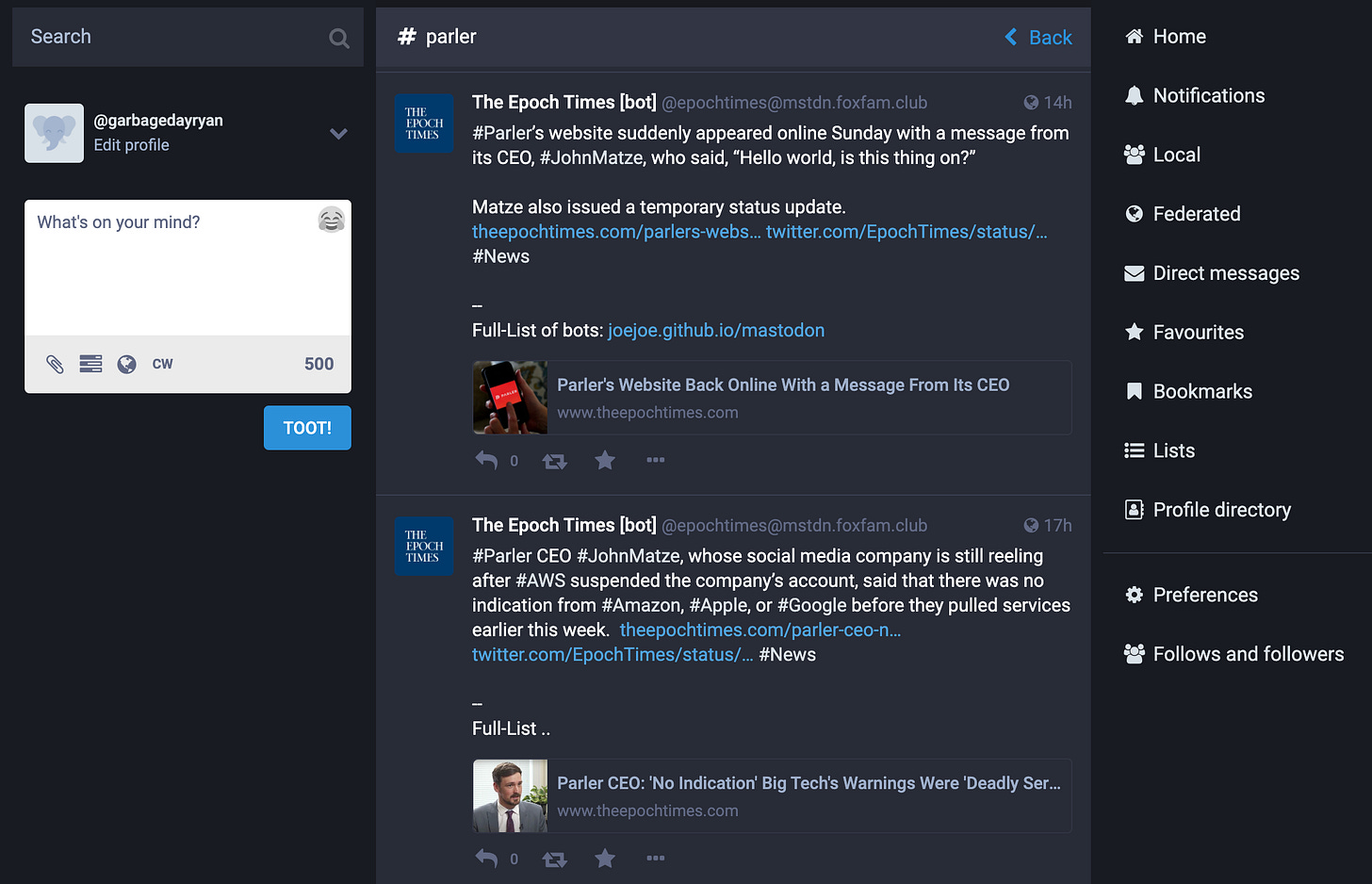Open Lists
The image size is (1372, 884).
1159,450
